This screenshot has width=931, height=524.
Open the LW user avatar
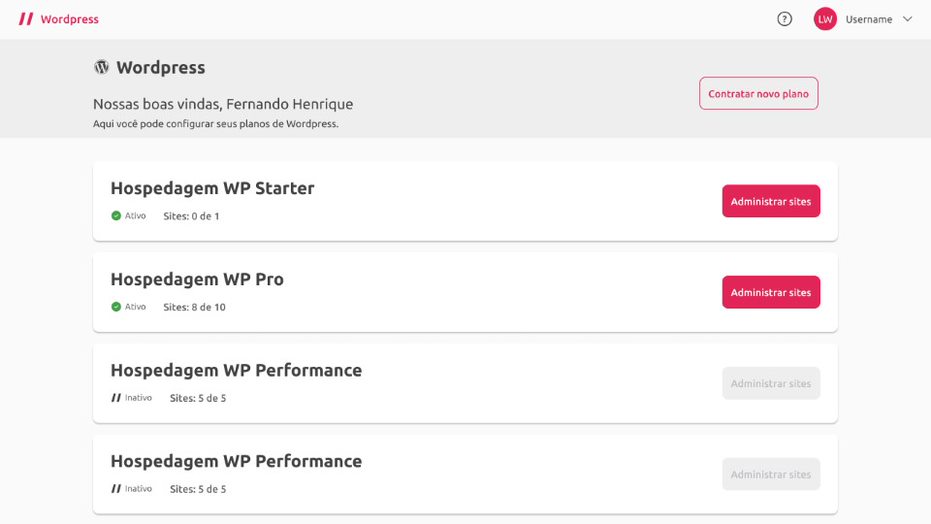(x=825, y=19)
